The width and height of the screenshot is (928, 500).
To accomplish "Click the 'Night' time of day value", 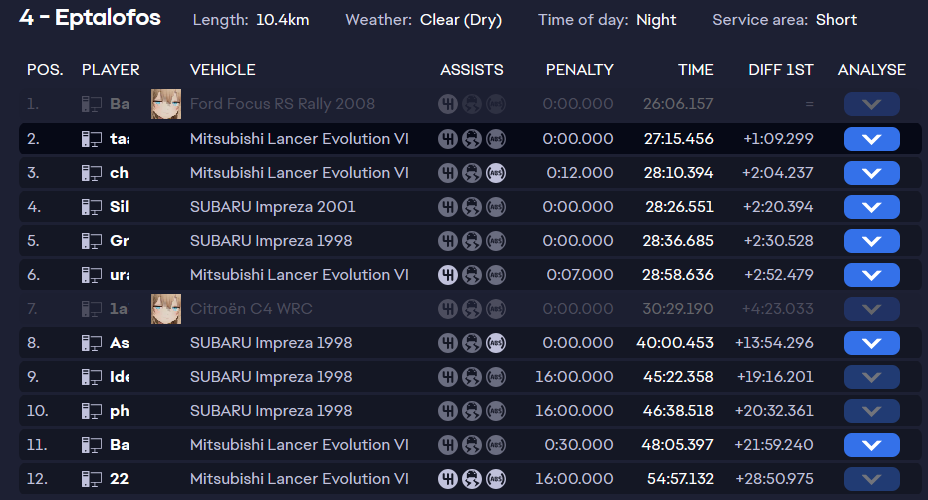I will [x=656, y=20].
